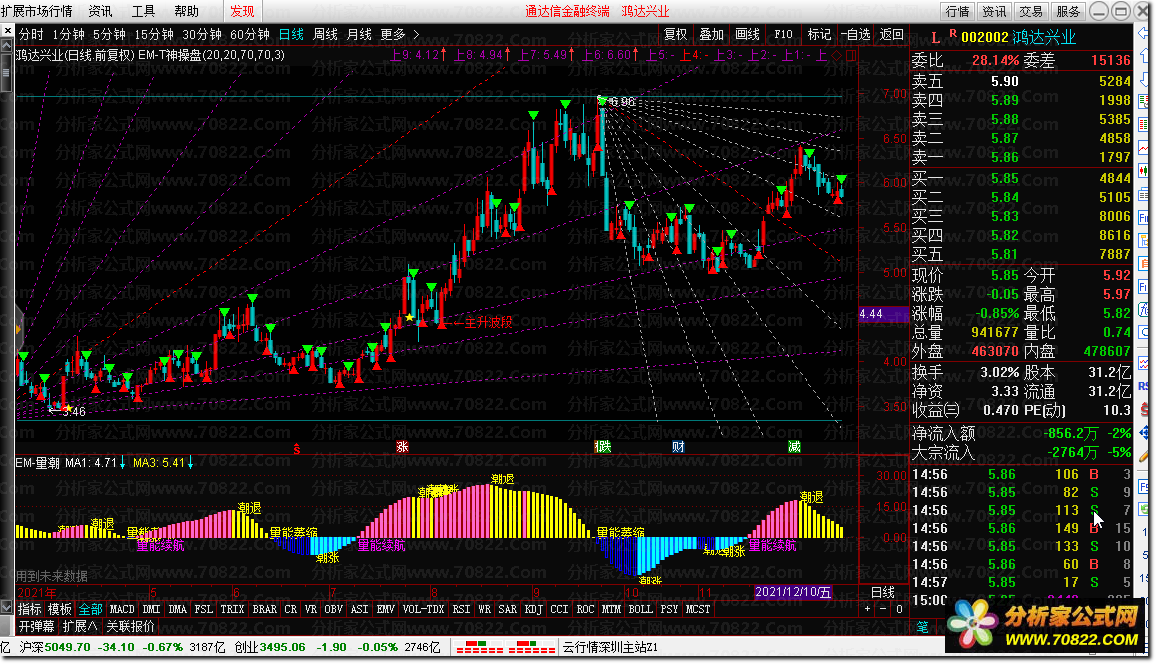This screenshot has width=1157, height=664.
Task: Click the 行情 button at top right
Action: [958, 11]
